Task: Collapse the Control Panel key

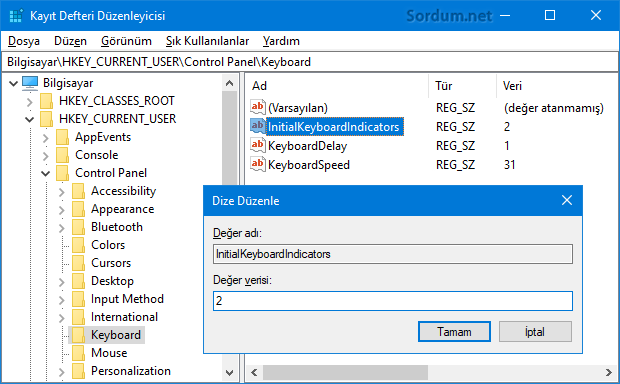Action: pyautogui.click(x=46, y=174)
